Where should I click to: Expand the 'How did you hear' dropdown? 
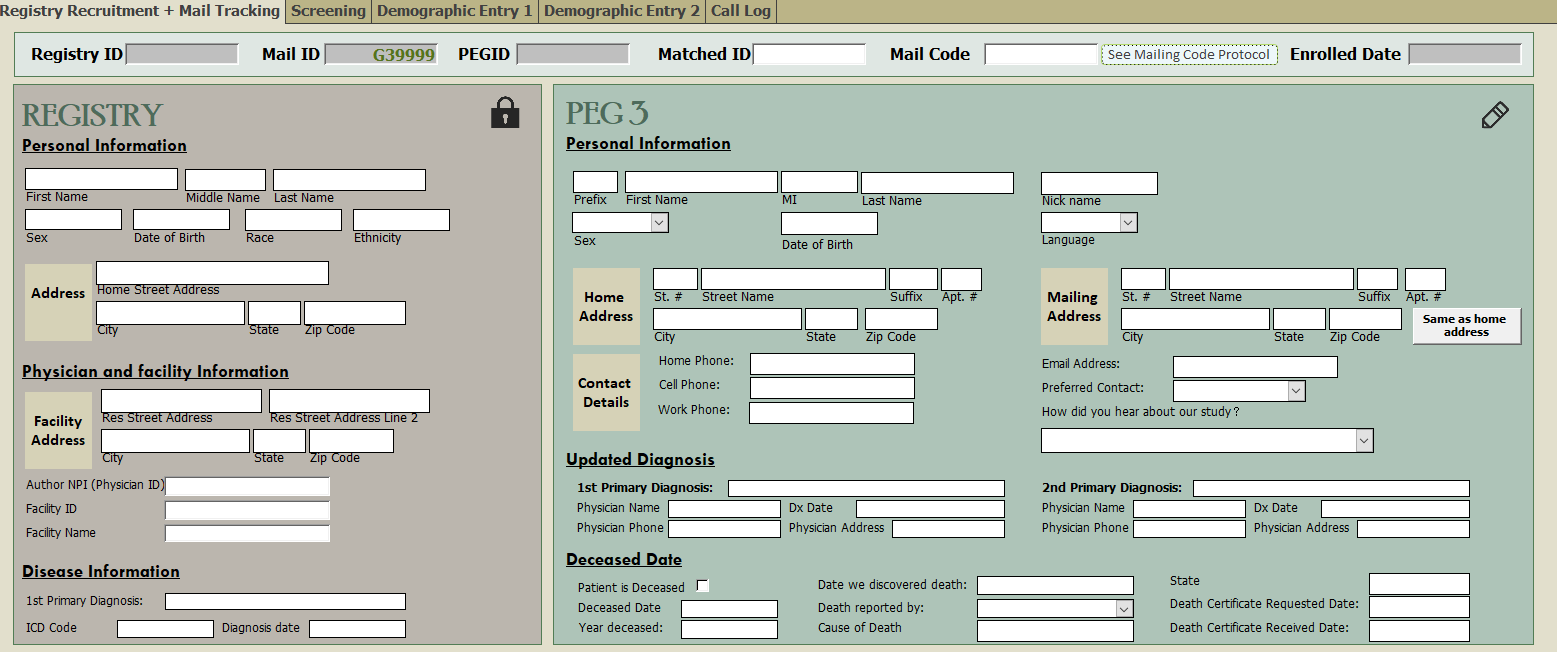coord(1363,441)
